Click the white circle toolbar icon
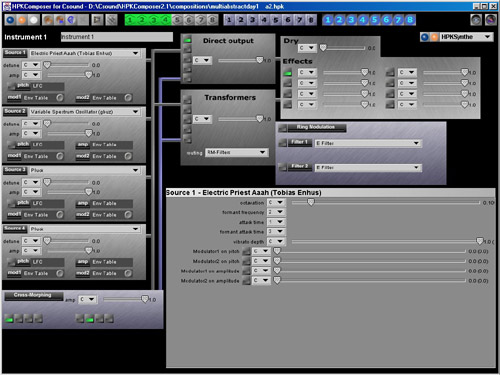This screenshot has width=500, height=375. pos(34,20)
